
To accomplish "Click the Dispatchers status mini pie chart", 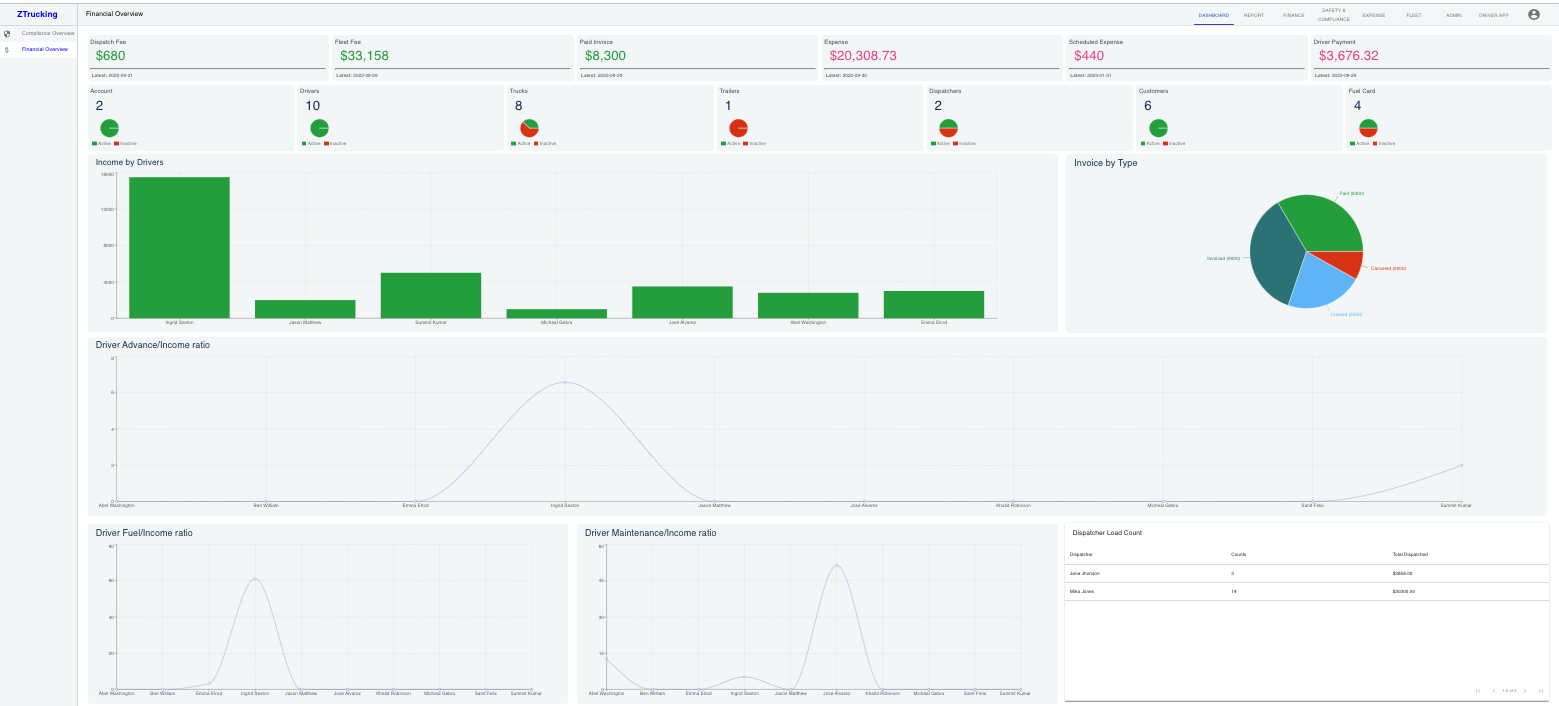I will point(949,128).
